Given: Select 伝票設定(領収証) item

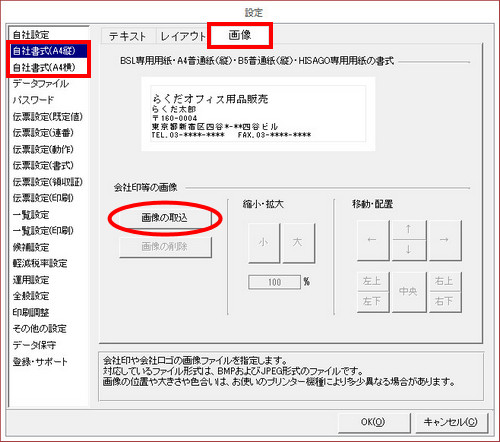Looking at the screenshot, I should (48, 182).
